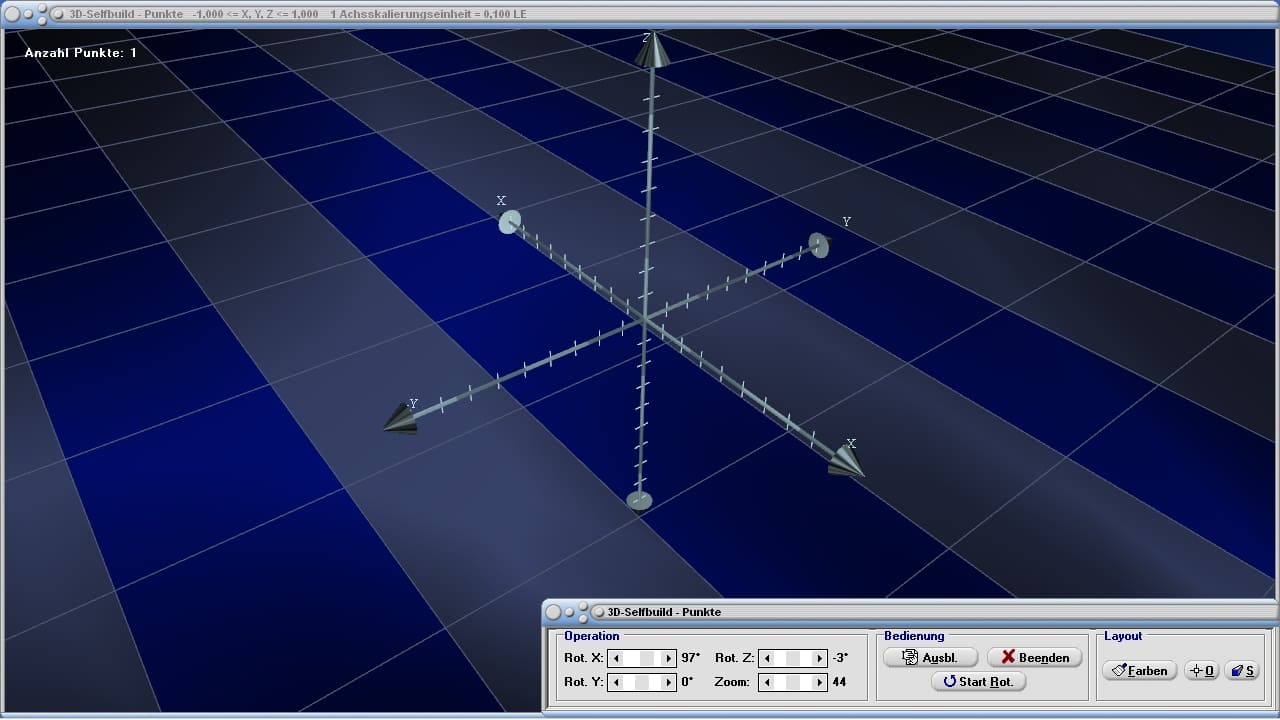
Task: Click the Rot. X value 97°
Action: pyautogui.click(x=690, y=658)
